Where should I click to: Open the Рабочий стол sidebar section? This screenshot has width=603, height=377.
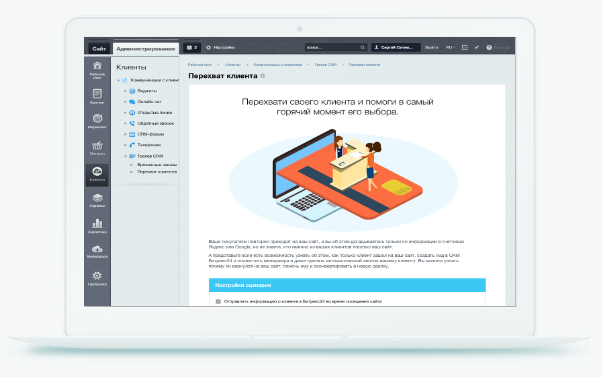97,70
